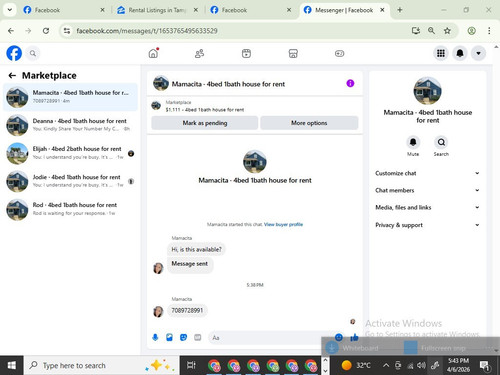Open the notifications bell in header

460,53
